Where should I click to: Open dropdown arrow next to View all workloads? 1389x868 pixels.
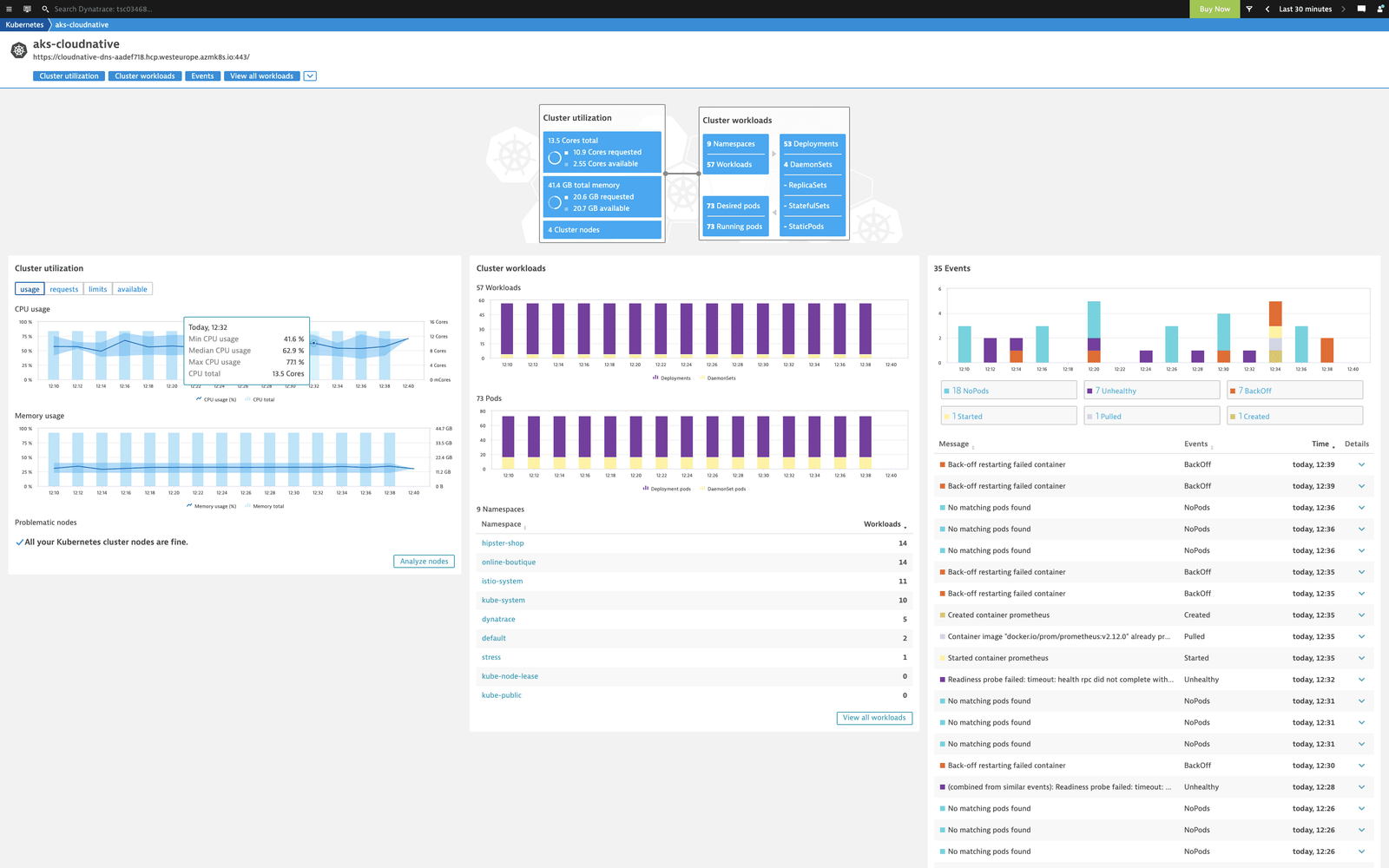point(310,76)
